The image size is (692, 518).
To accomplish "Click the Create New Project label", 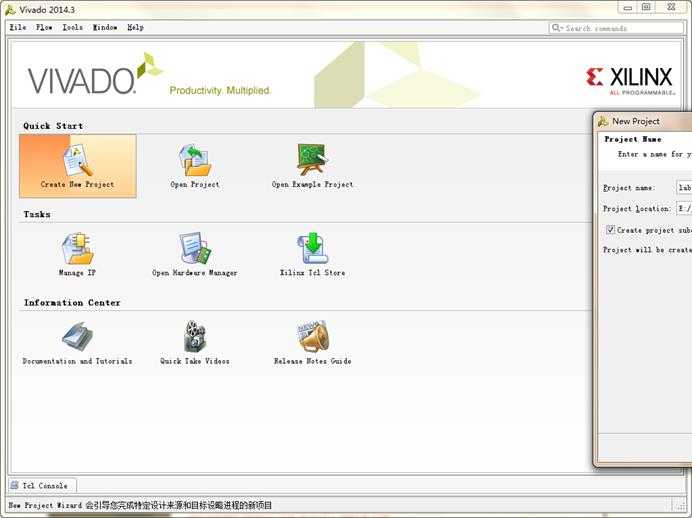I will coord(77,184).
